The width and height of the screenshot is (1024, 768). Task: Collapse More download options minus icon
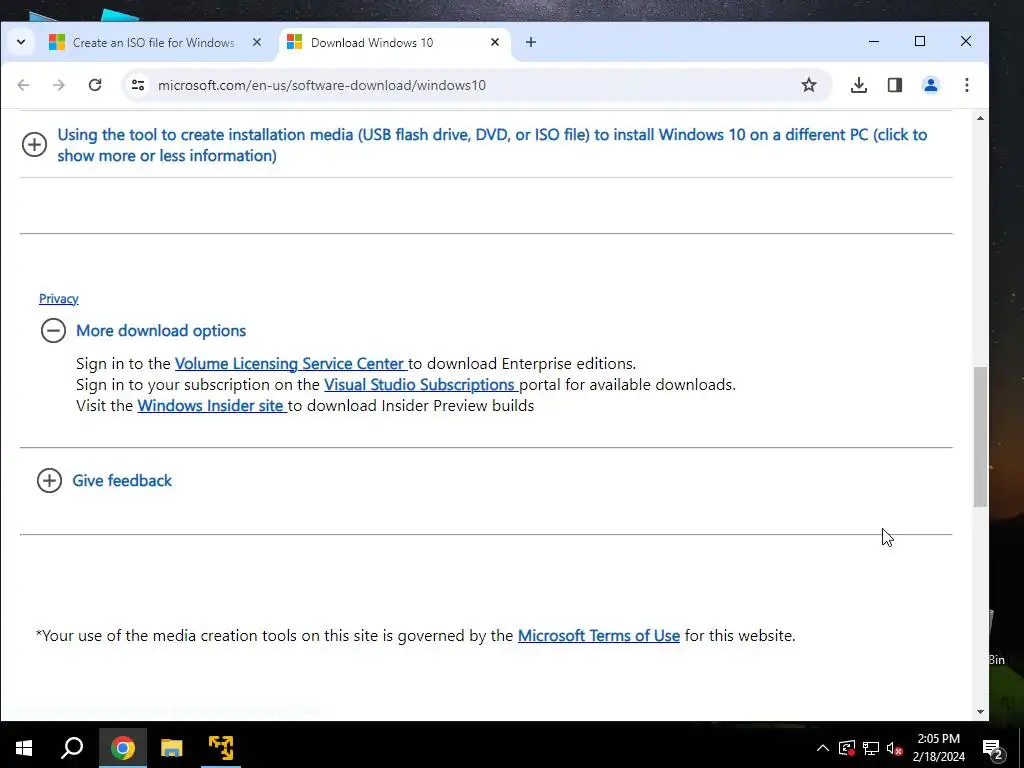point(53,330)
